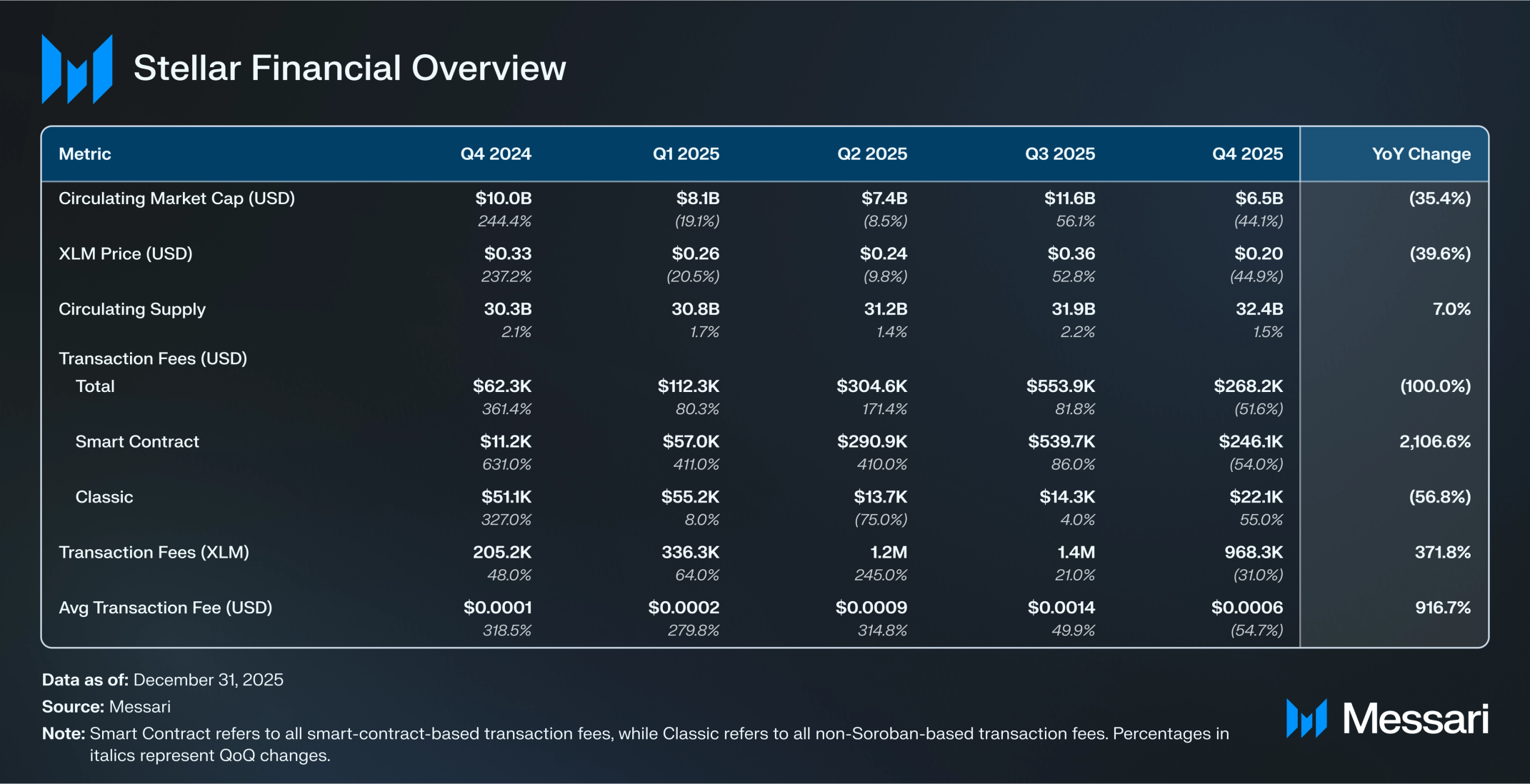The height and width of the screenshot is (784, 1530).
Task: Select the Q4 2024 column header
Action: [x=495, y=154]
